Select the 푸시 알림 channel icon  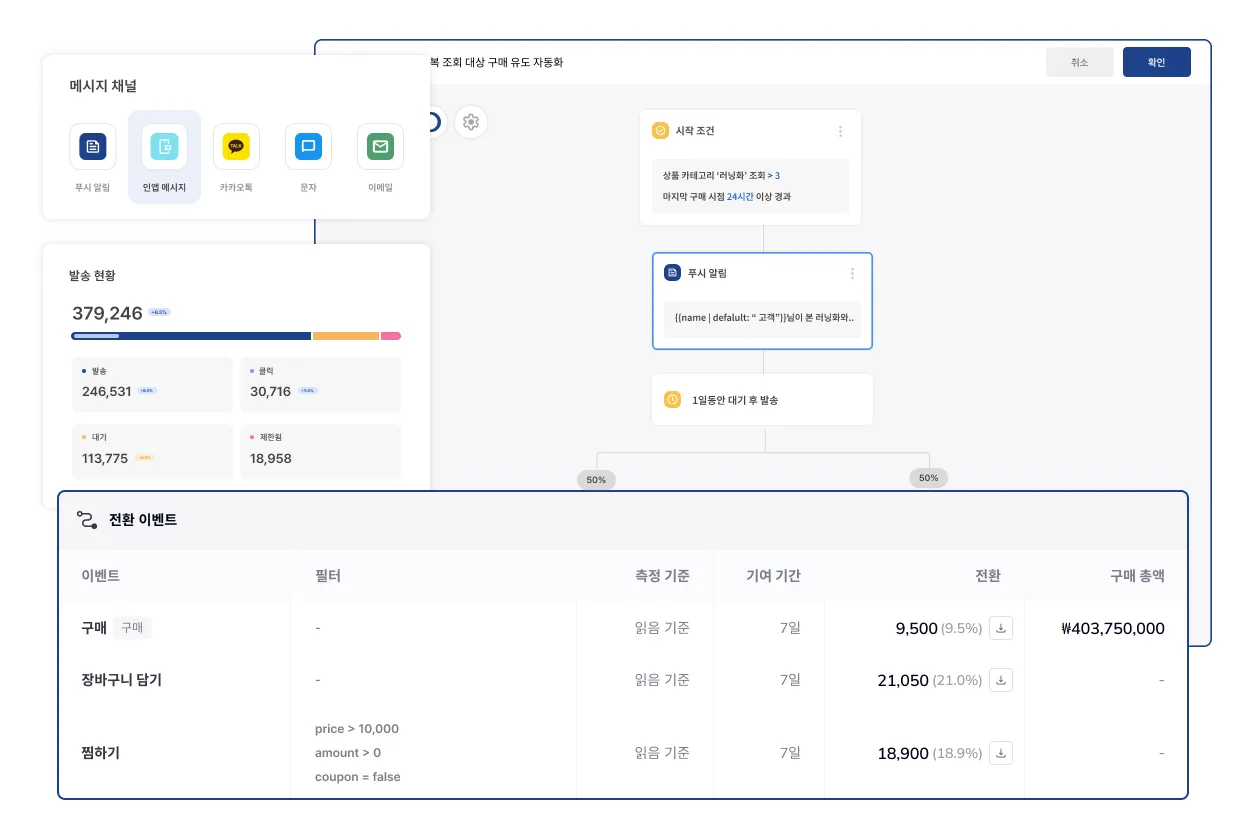(93, 147)
